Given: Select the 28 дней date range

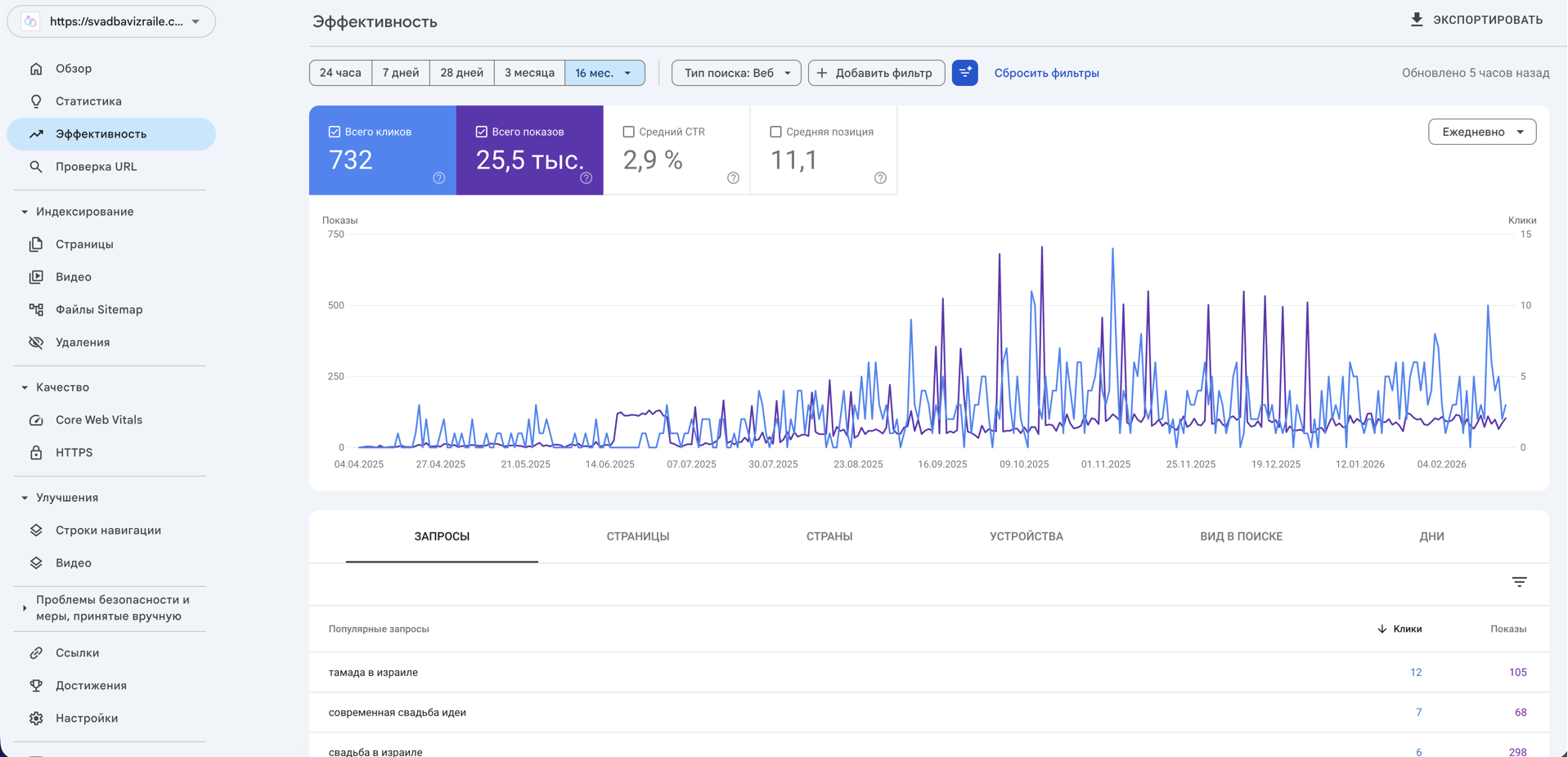Looking at the screenshot, I should [x=461, y=73].
